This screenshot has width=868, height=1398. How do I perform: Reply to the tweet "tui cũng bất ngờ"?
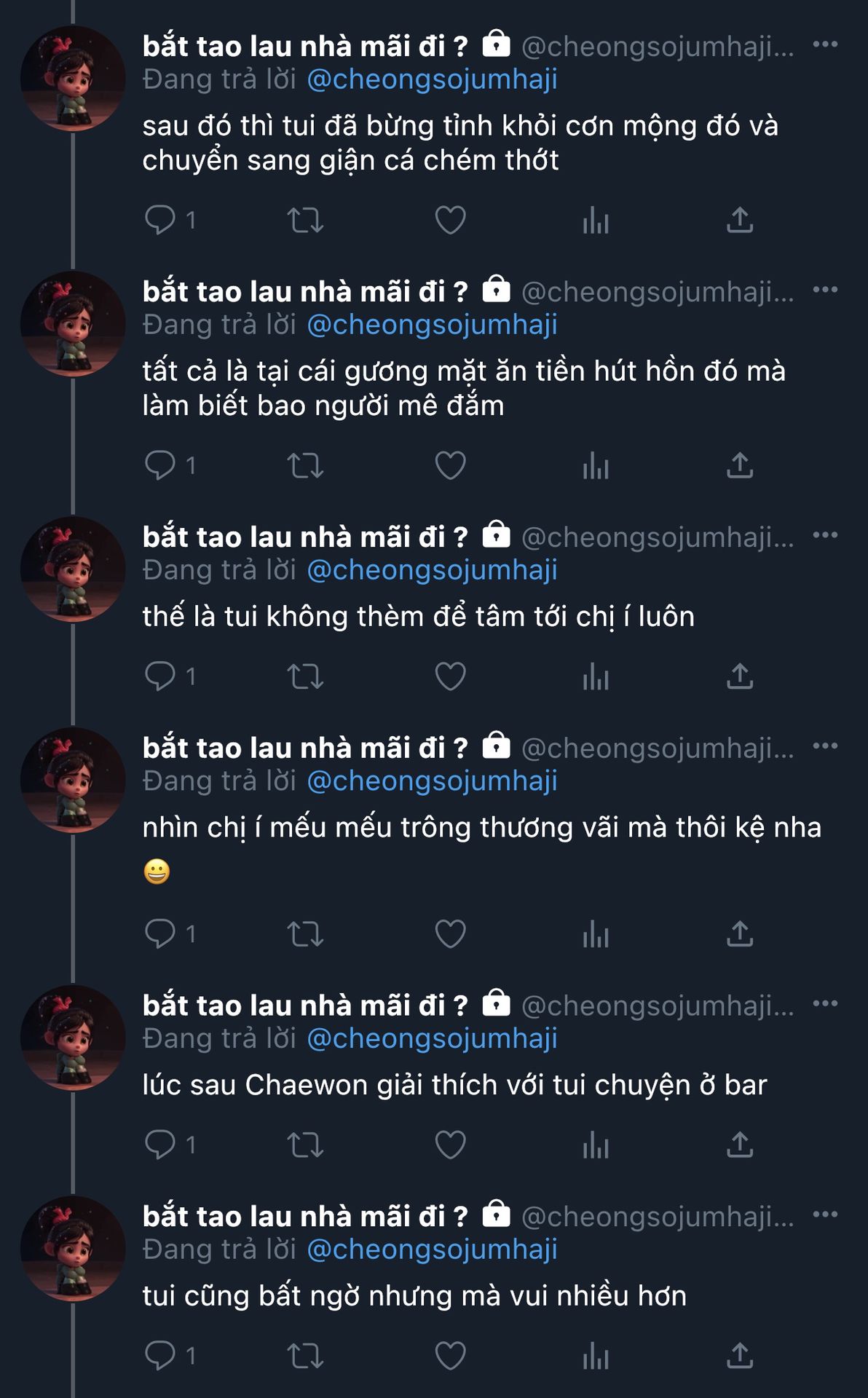[x=160, y=1356]
